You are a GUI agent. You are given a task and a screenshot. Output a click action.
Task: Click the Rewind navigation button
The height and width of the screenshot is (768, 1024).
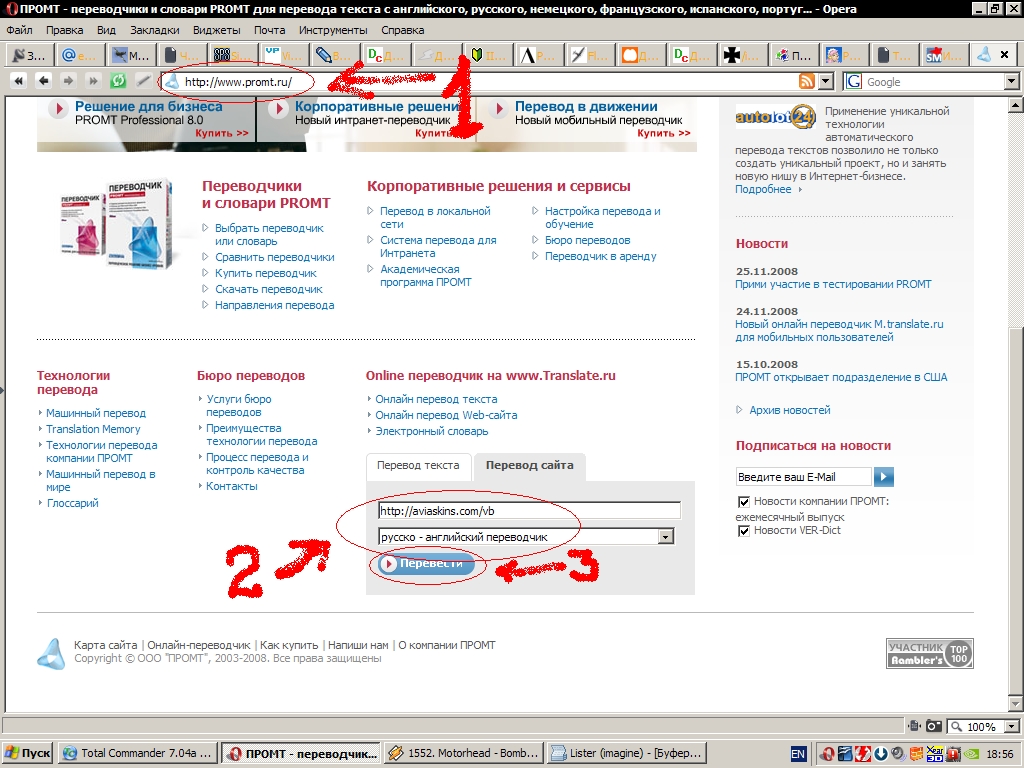(x=19, y=81)
